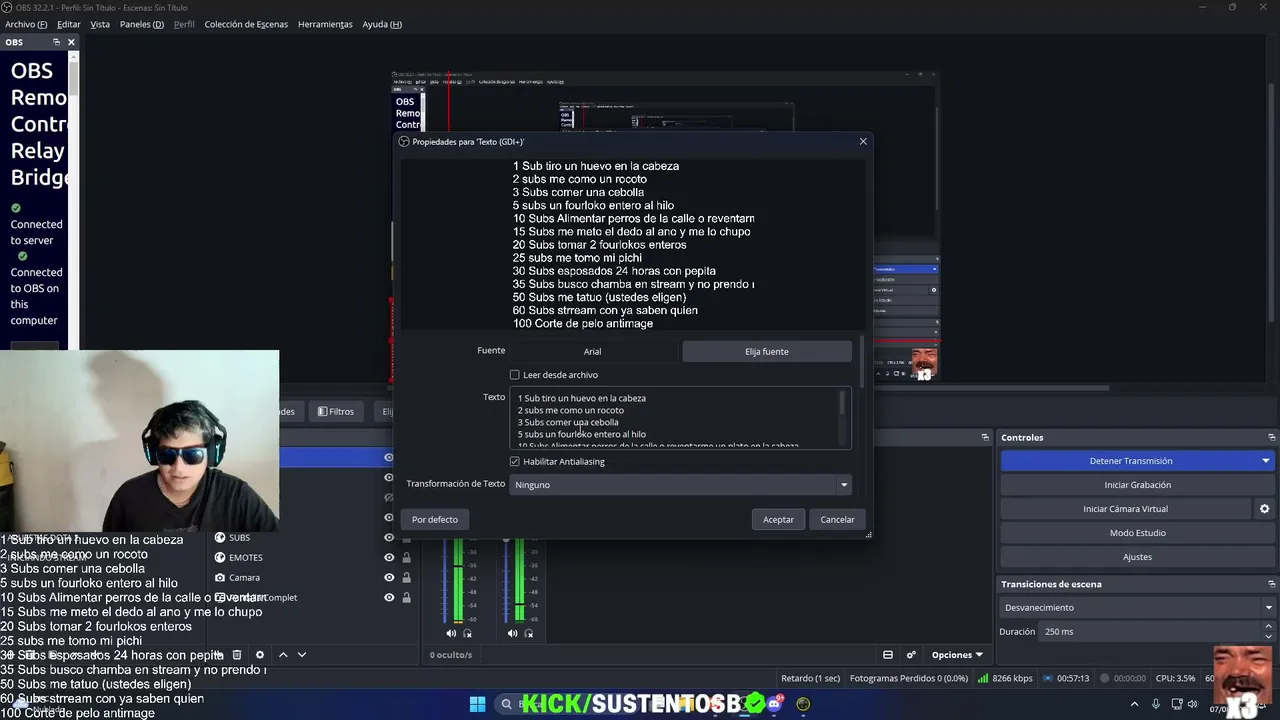Toggle visibility of the SUBS source
Screen dimensions: 1280x720
(x=389, y=538)
